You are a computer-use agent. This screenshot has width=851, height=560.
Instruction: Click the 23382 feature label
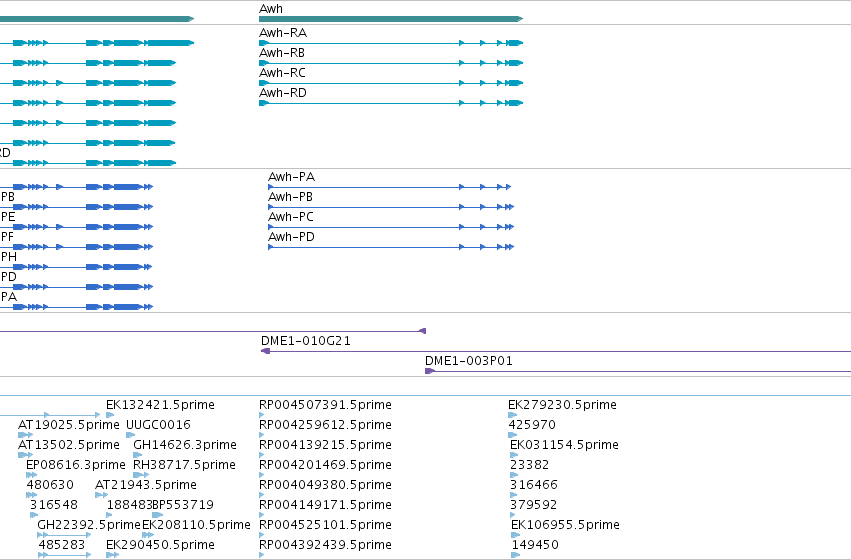coord(530,465)
